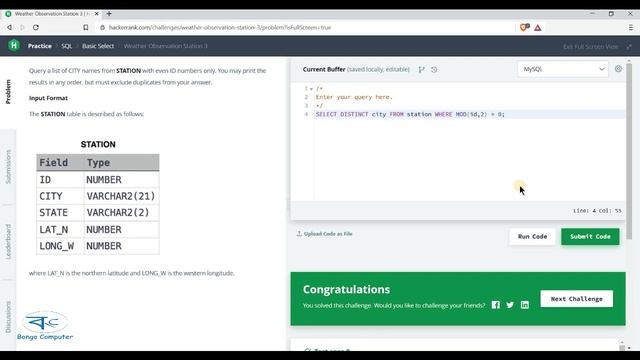Click the LONG_W field cell
640x360 pixels.
click(60, 246)
